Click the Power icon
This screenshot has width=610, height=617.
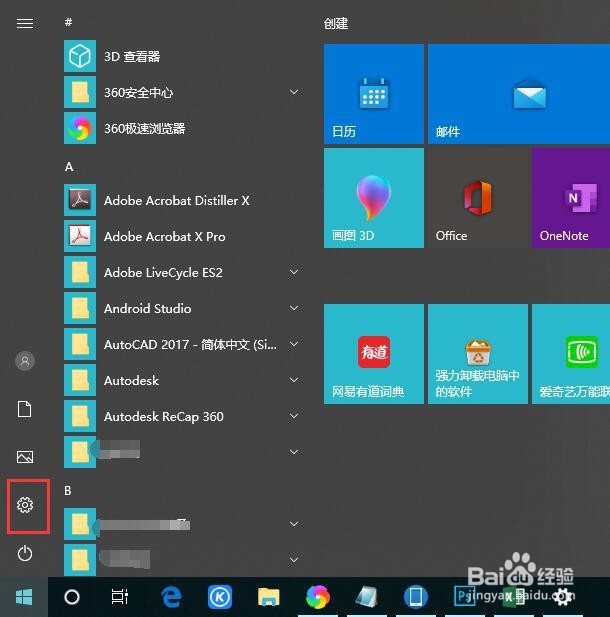[x=25, y=553]
